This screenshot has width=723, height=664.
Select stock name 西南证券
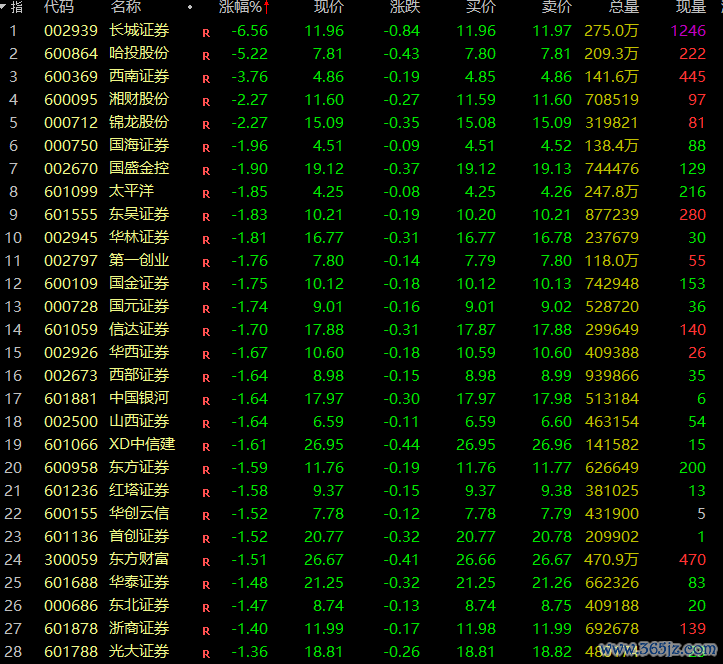[x=139, y=77]
